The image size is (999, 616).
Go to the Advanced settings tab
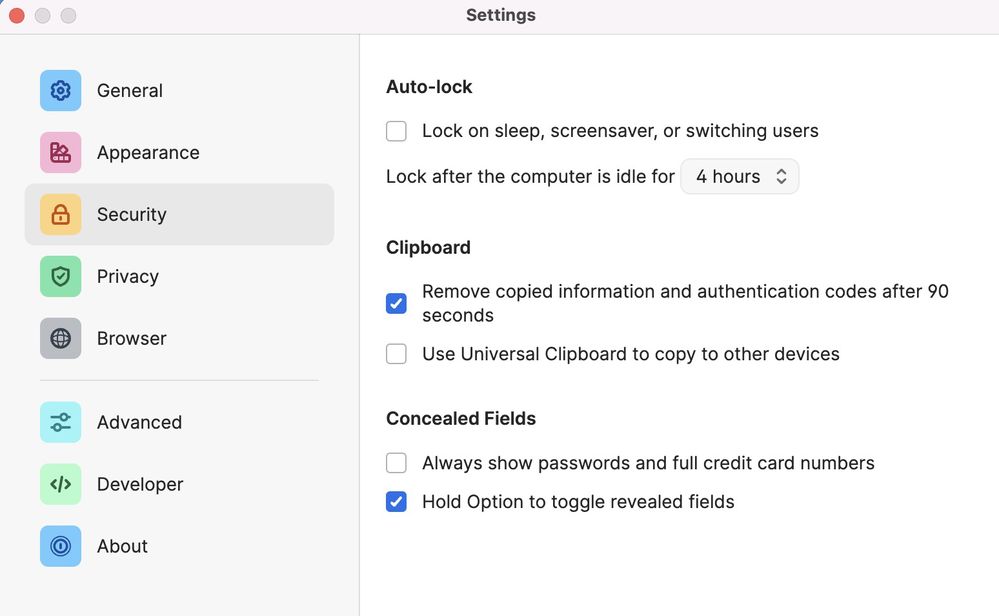tap(139, 422)
